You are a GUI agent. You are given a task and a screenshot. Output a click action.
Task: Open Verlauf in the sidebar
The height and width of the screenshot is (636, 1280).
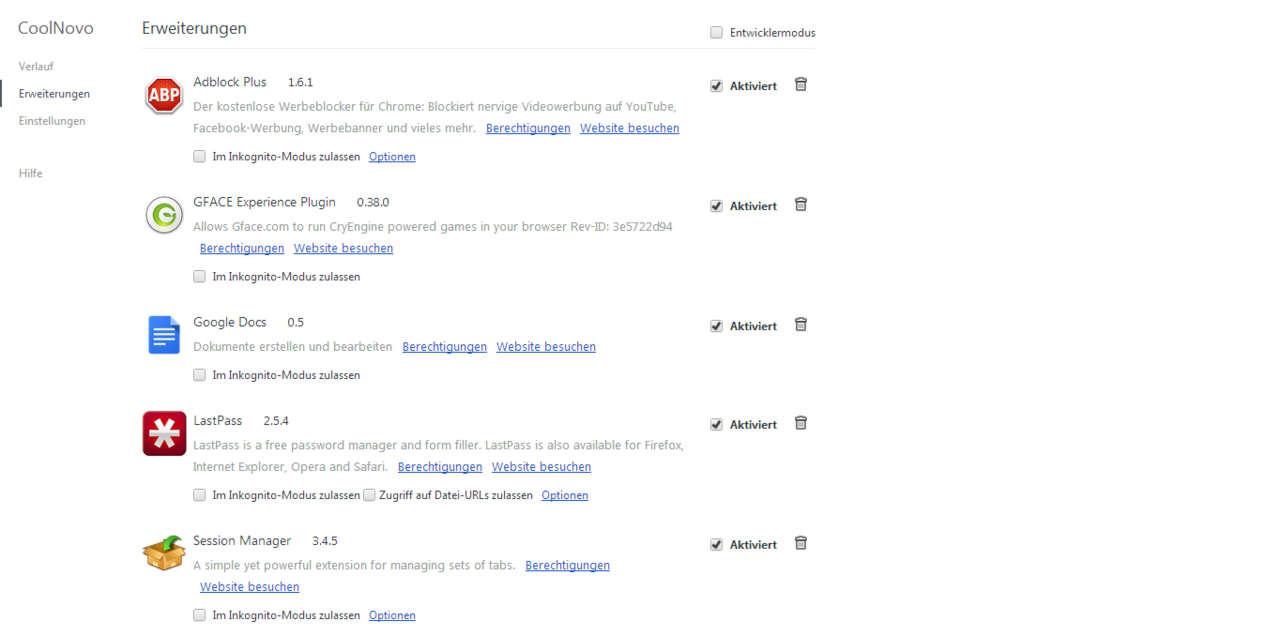(36, 67)
